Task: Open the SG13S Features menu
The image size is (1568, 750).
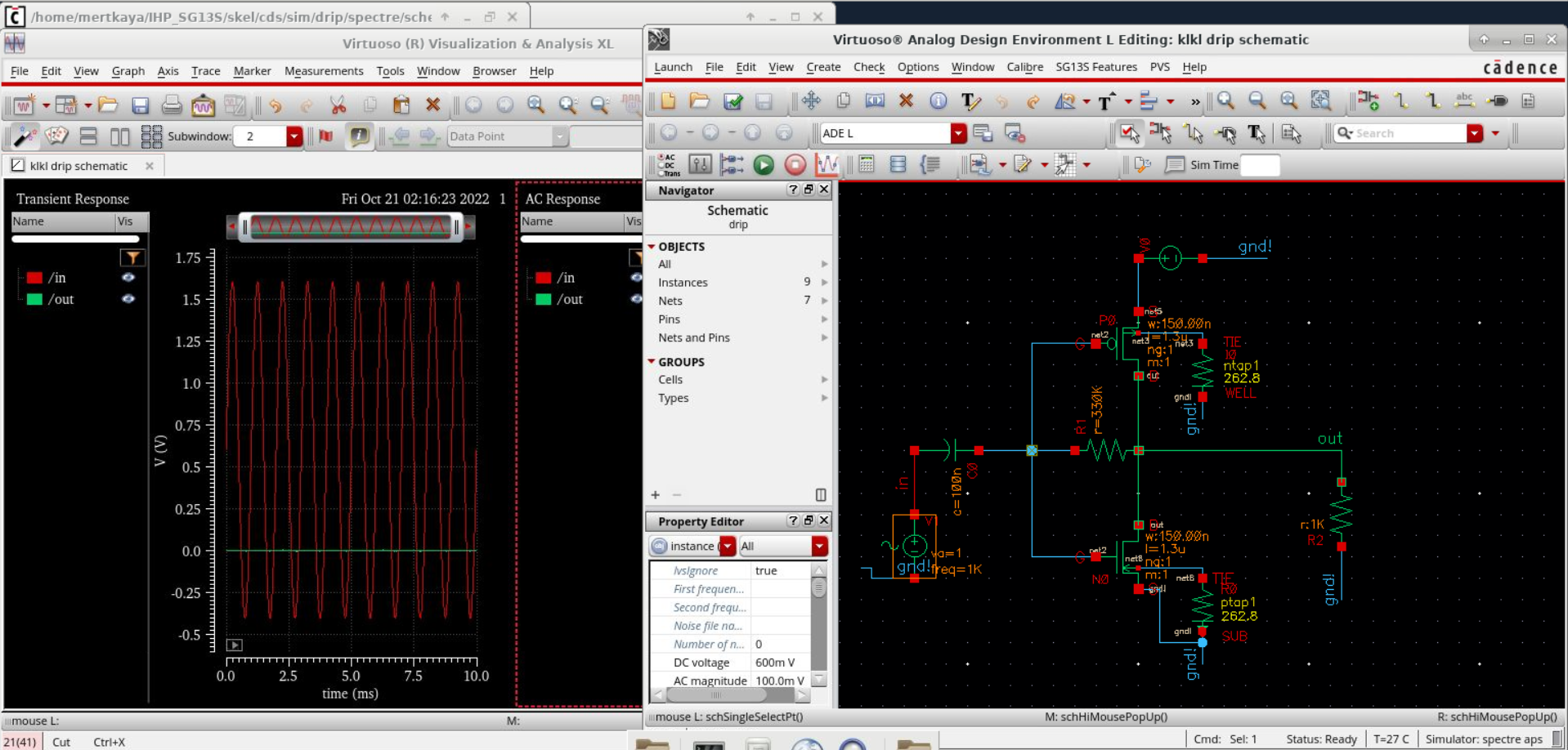Action: tap(1096, 67)
